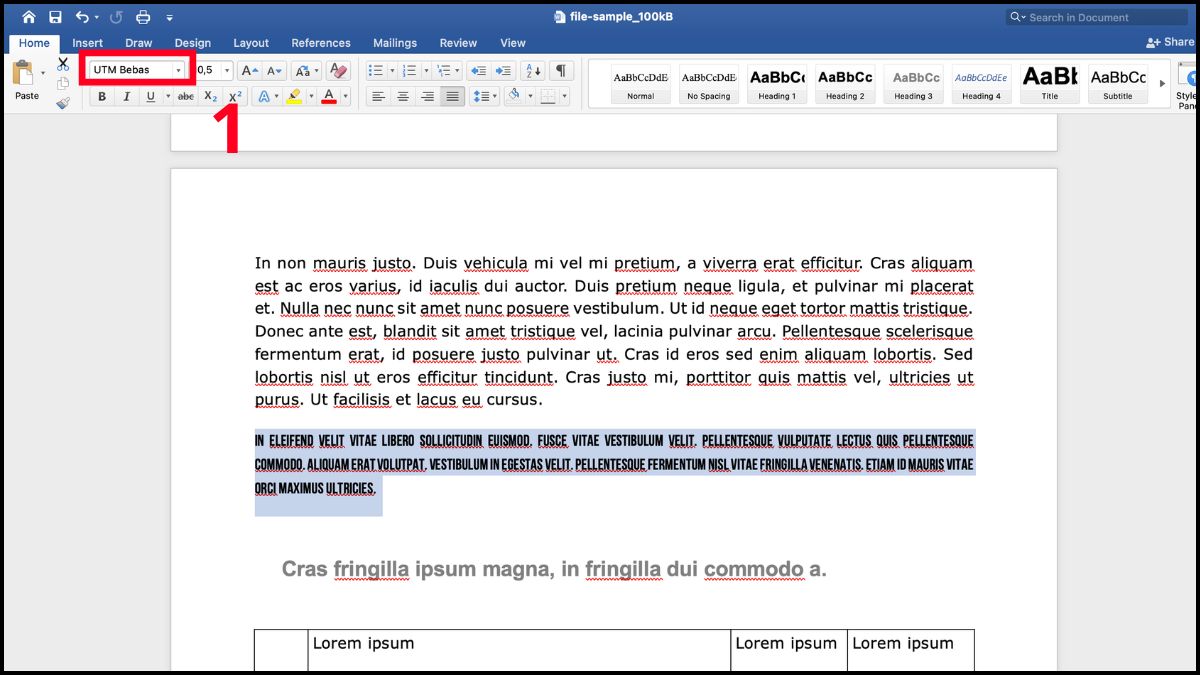Toggle paragraph marks (¶) display
This screenshot has width=1200, height=675.
(561, 71)
